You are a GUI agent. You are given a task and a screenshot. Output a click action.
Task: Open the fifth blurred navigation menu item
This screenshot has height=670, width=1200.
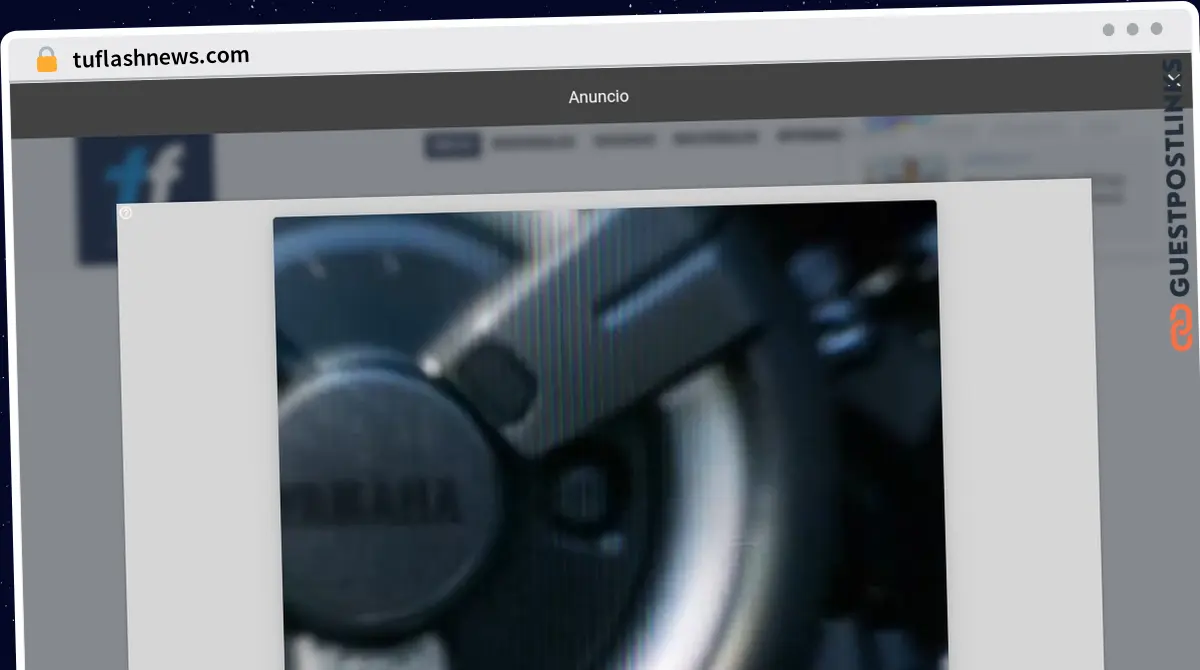coord(808,136)
